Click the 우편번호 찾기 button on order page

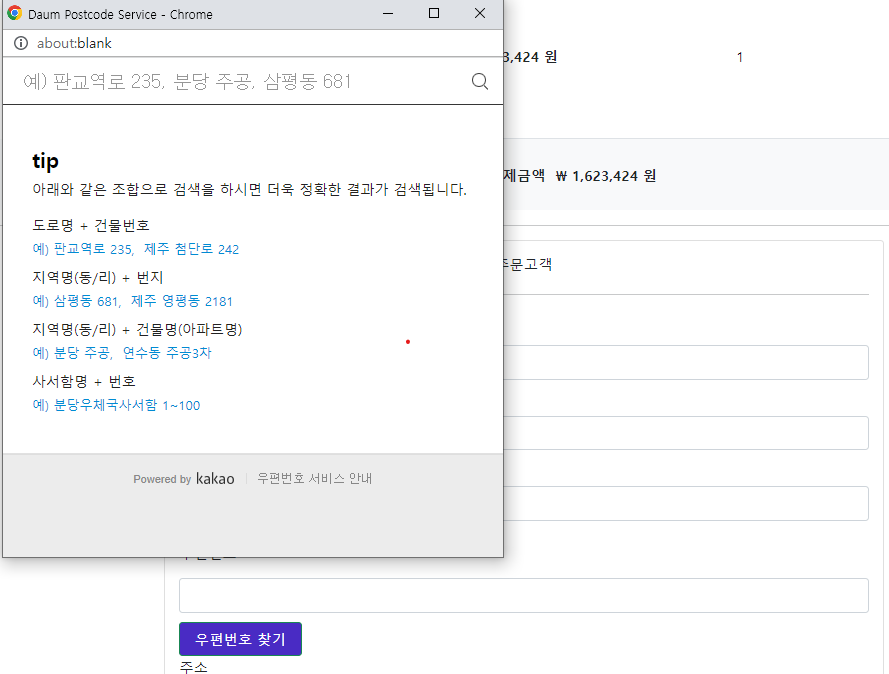click(x=240, y=639)
